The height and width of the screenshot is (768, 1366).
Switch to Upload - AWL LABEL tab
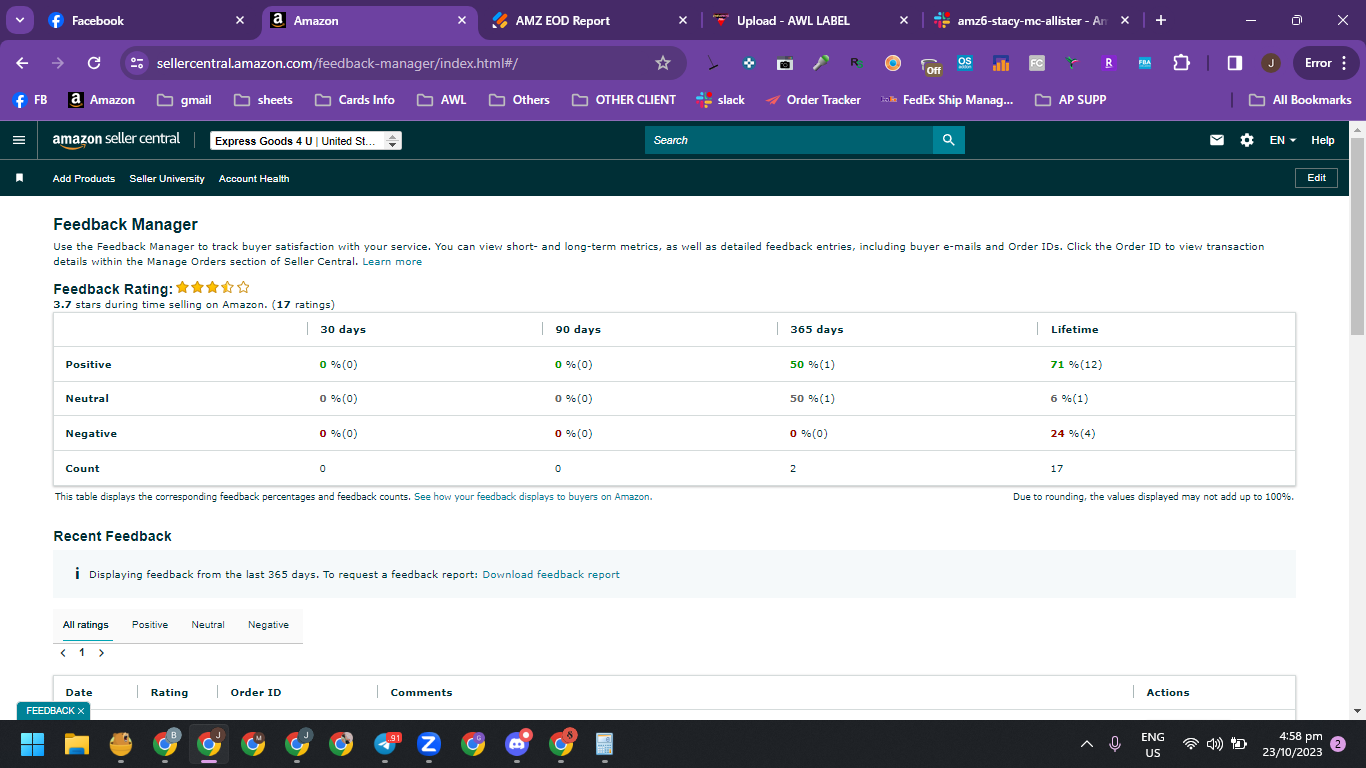click(813, 20)
